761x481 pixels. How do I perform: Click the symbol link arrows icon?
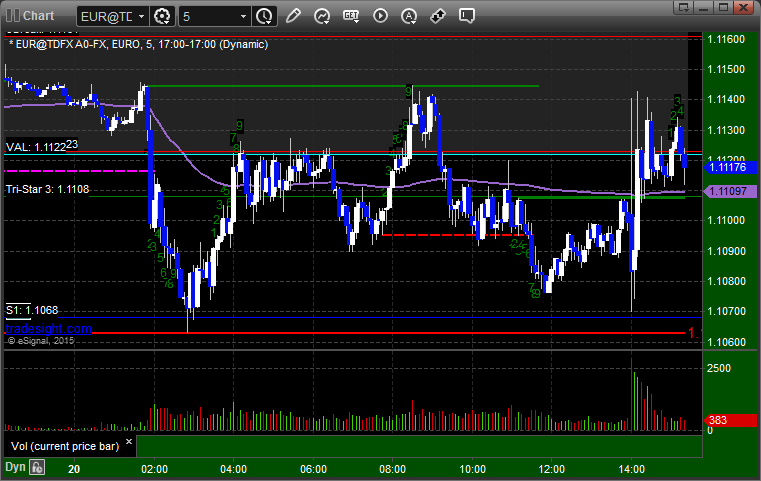tap(438, 16)
